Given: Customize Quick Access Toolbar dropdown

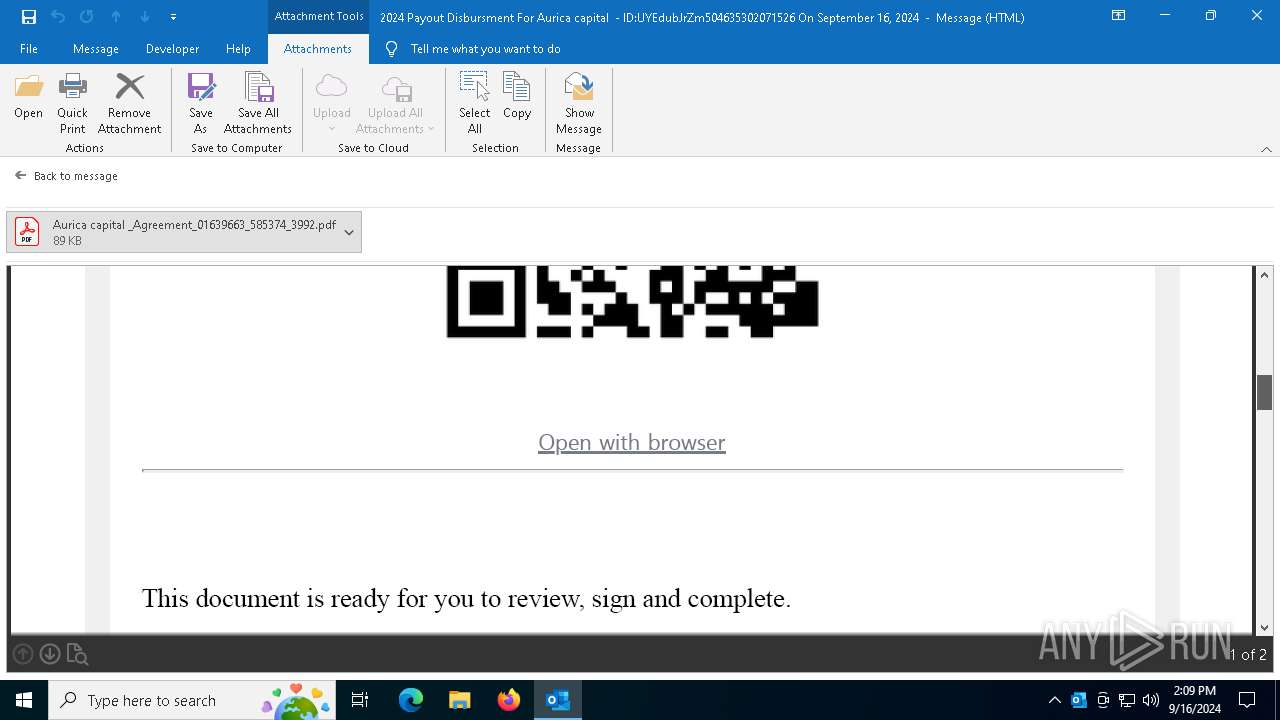Looking at the screenshot, I should pyautogui.click(x=173, y=17).
